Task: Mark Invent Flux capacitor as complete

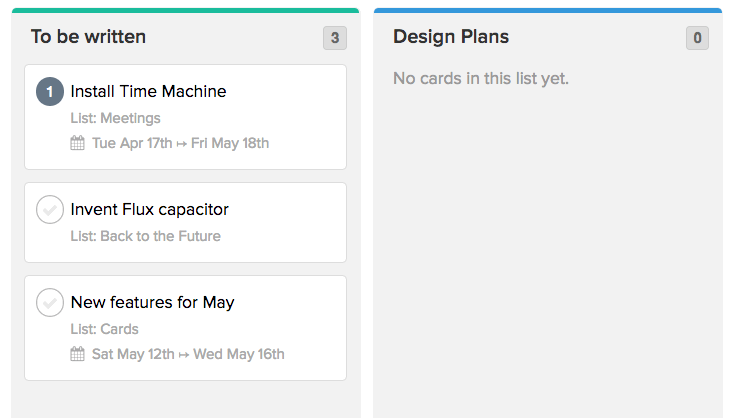Action: 50,209
